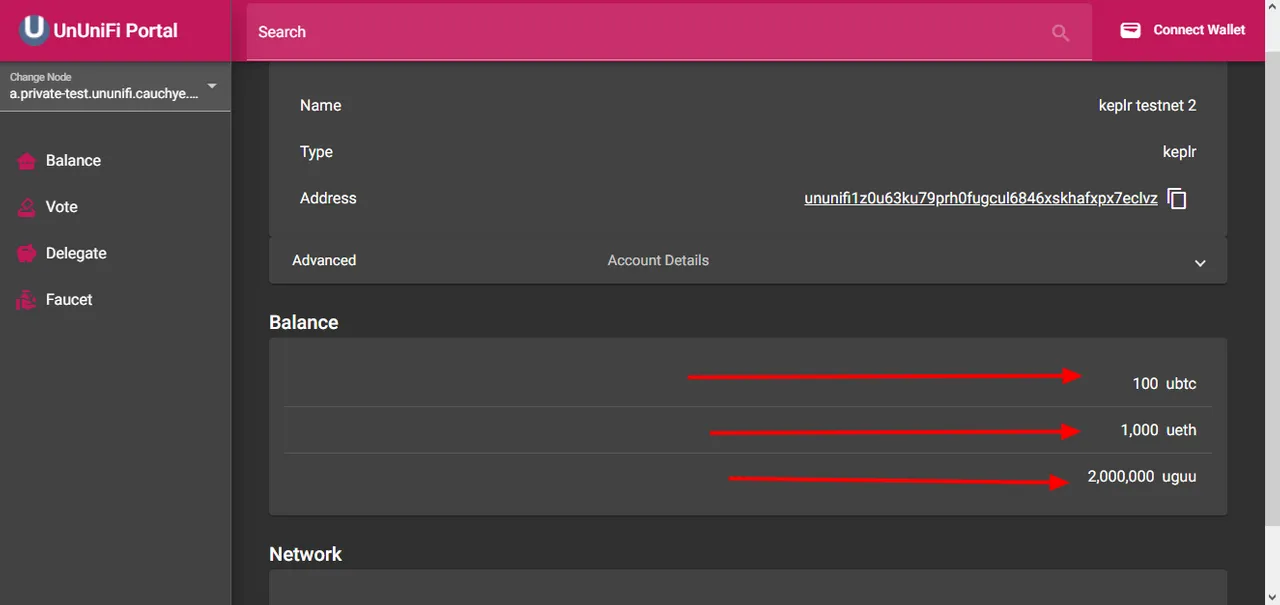Click the Name field label

[320, 105]
